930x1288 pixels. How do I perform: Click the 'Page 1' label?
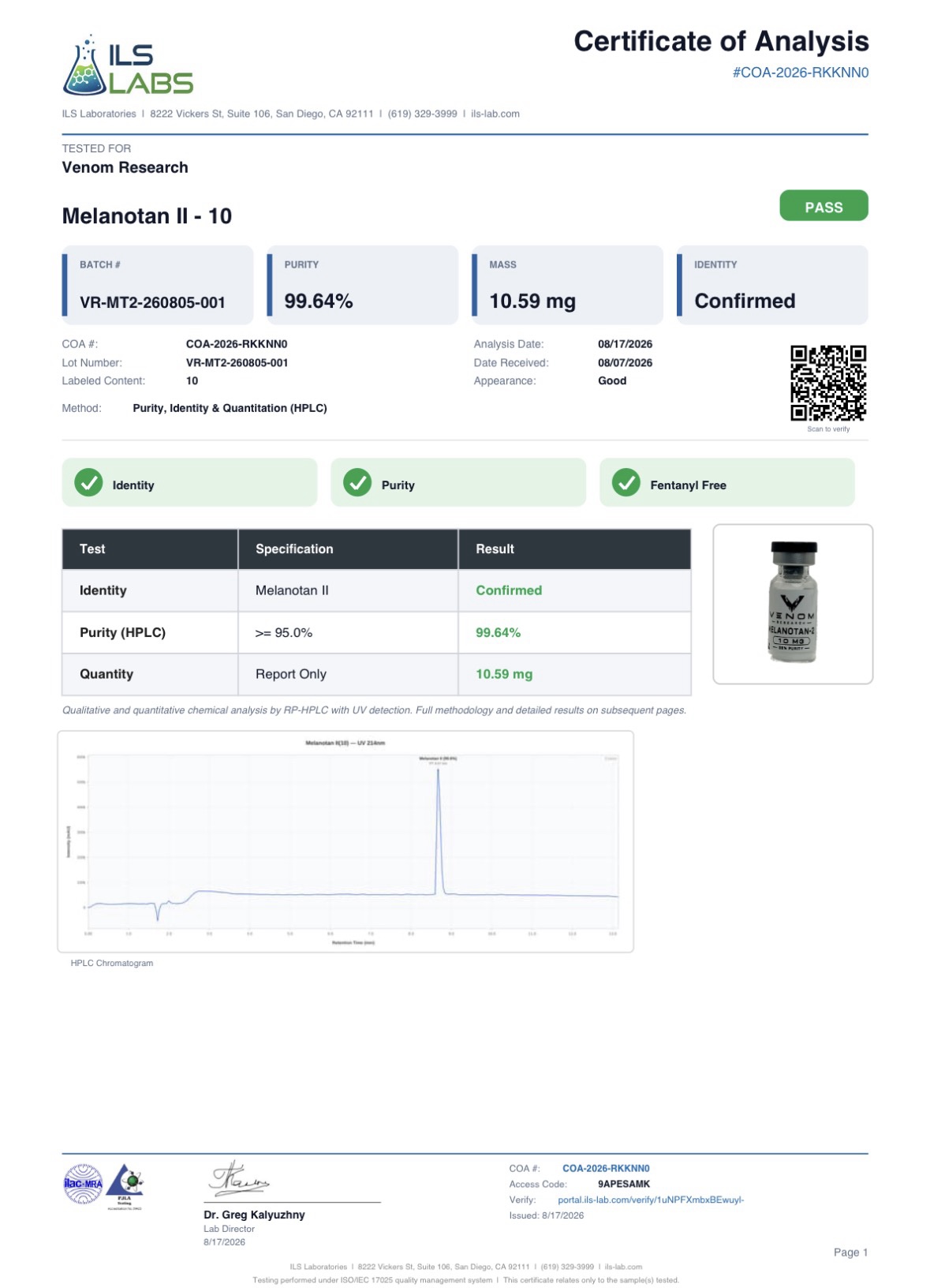850,1252
